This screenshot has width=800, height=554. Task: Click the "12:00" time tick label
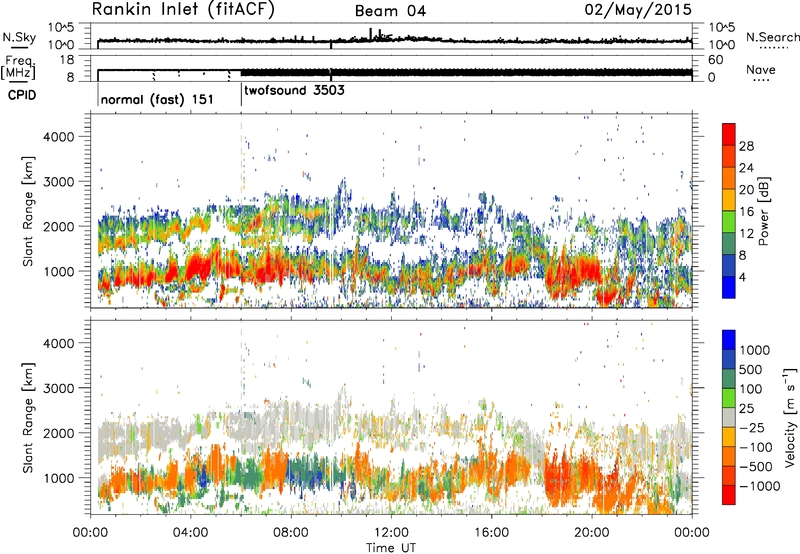(391, 533)
